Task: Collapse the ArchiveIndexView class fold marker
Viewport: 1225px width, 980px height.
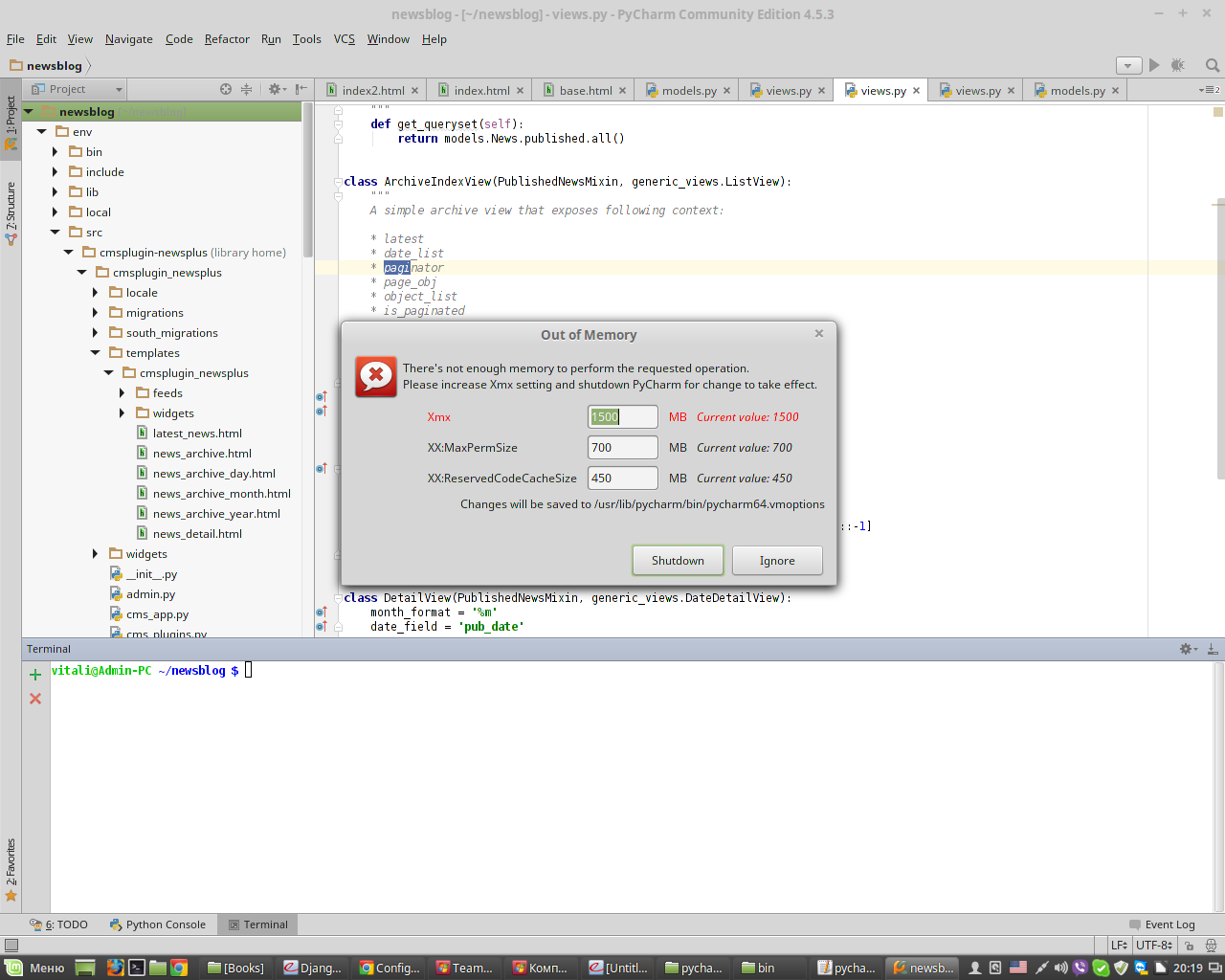Action: tap(338, 182)
